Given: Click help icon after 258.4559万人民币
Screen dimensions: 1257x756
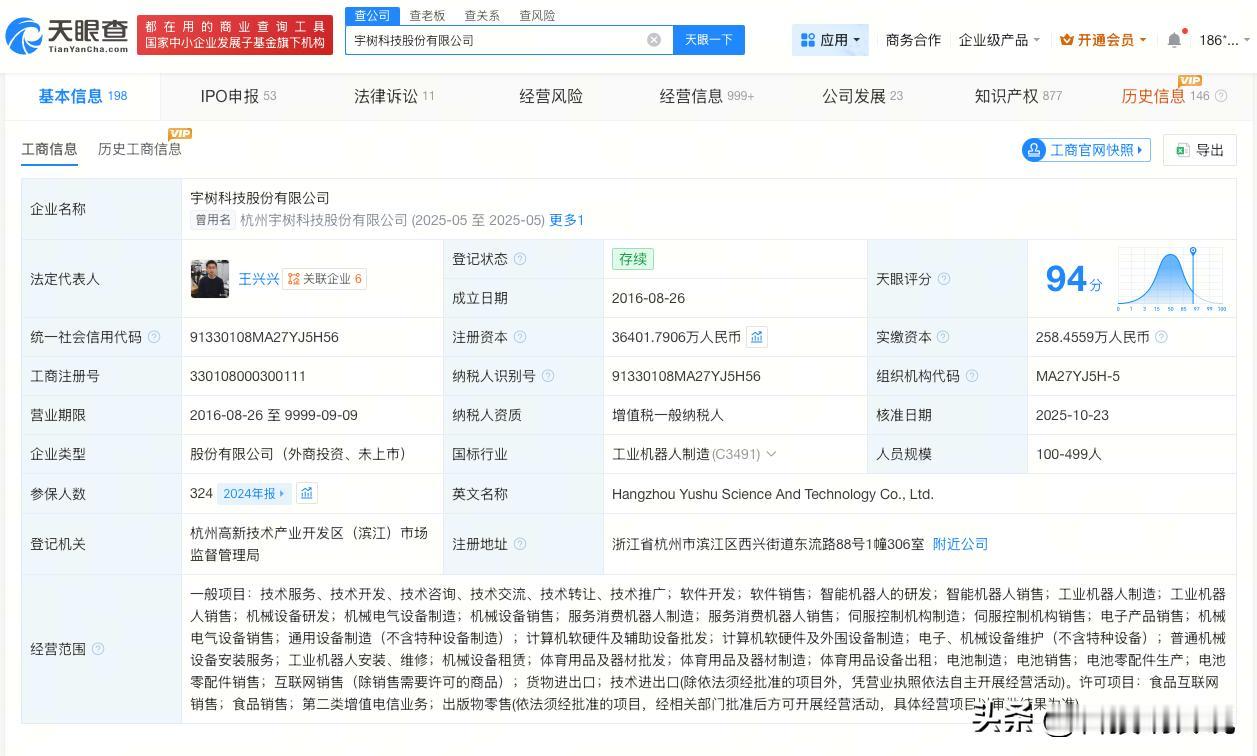Looking at the screenshot, I should pos(1161,337).
